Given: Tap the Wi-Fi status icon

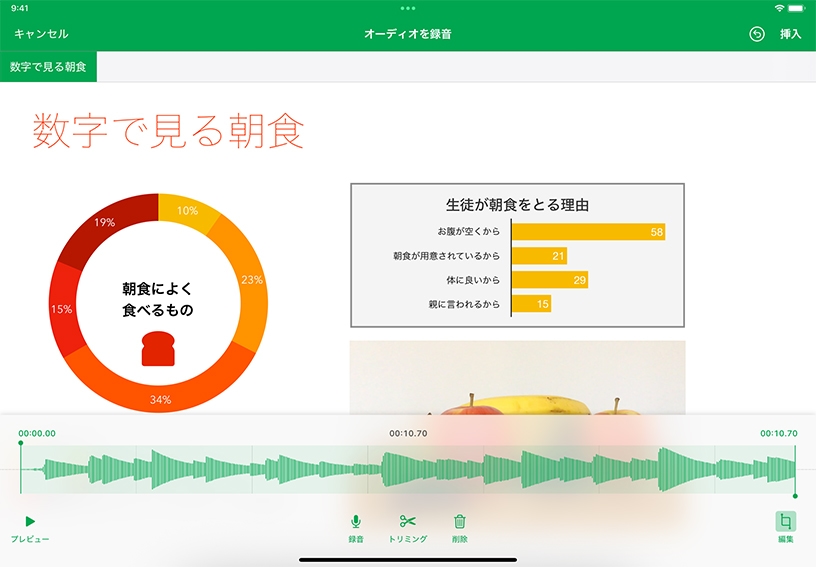Looking at the screenshot, I should (x=779, y=8).
